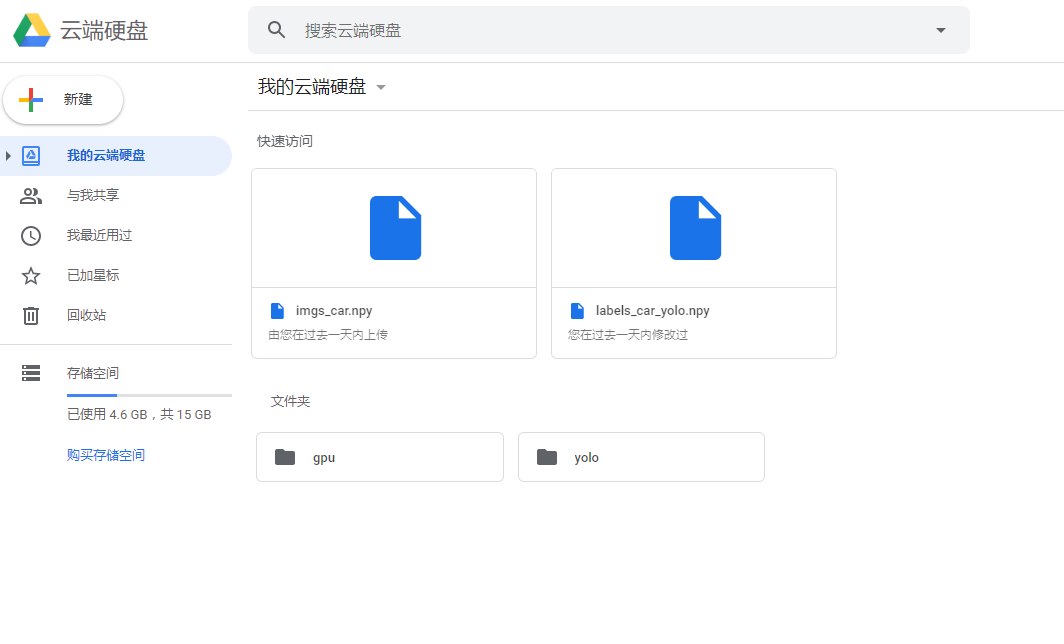Click the Google Drive logo icon
This screenshot has width=1064, height=644.
coord(32,31)
